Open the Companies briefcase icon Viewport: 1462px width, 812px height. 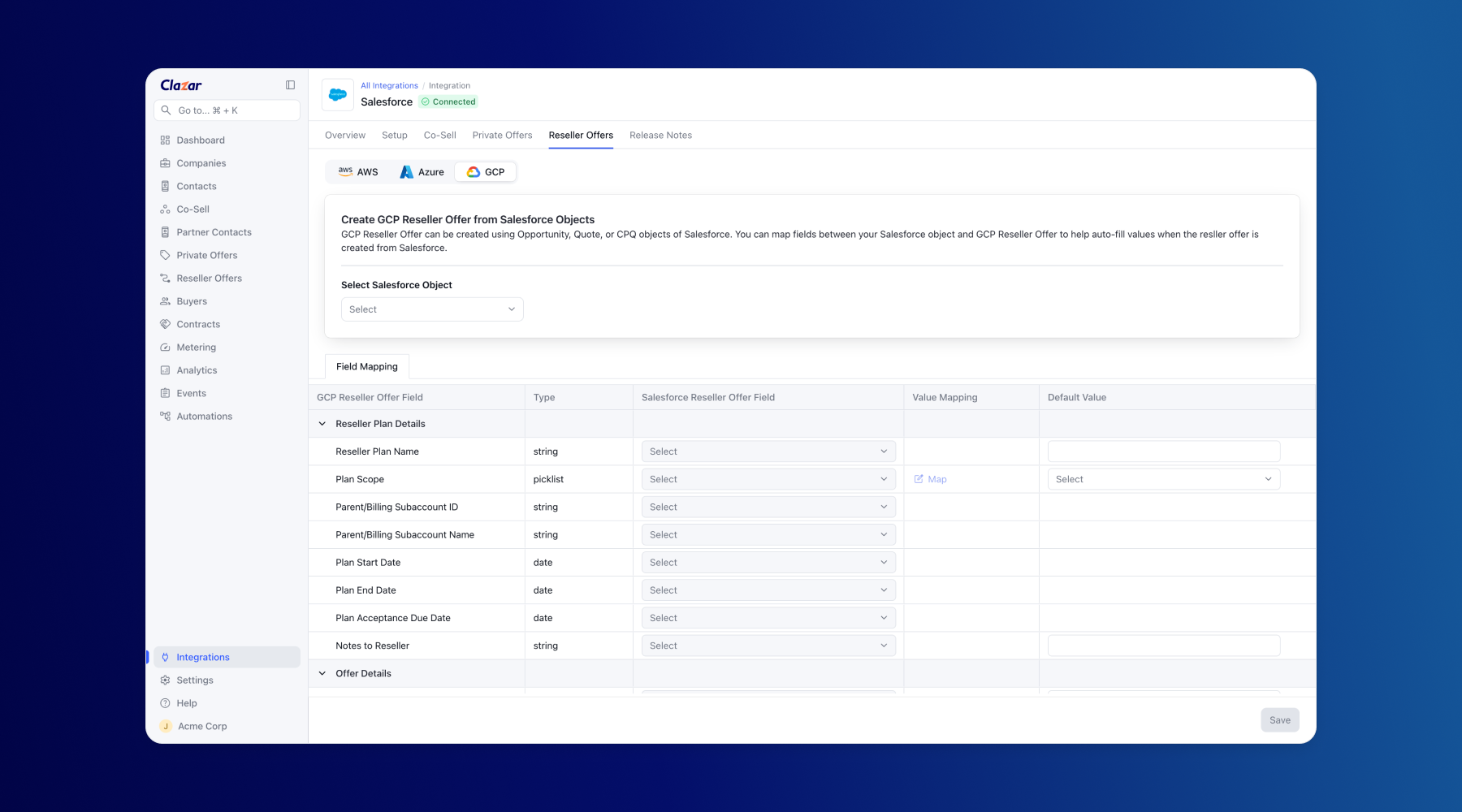click(165, 163)
